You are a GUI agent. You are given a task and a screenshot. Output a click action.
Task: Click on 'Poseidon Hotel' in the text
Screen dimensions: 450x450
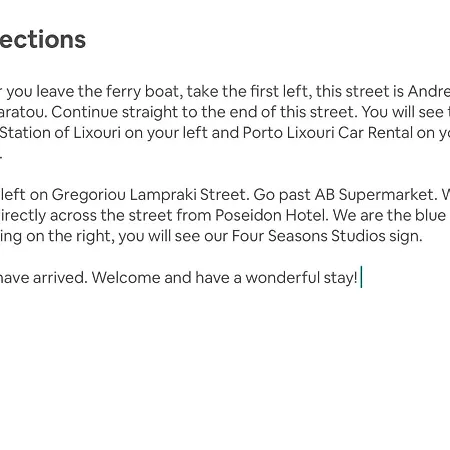[272, 215]
